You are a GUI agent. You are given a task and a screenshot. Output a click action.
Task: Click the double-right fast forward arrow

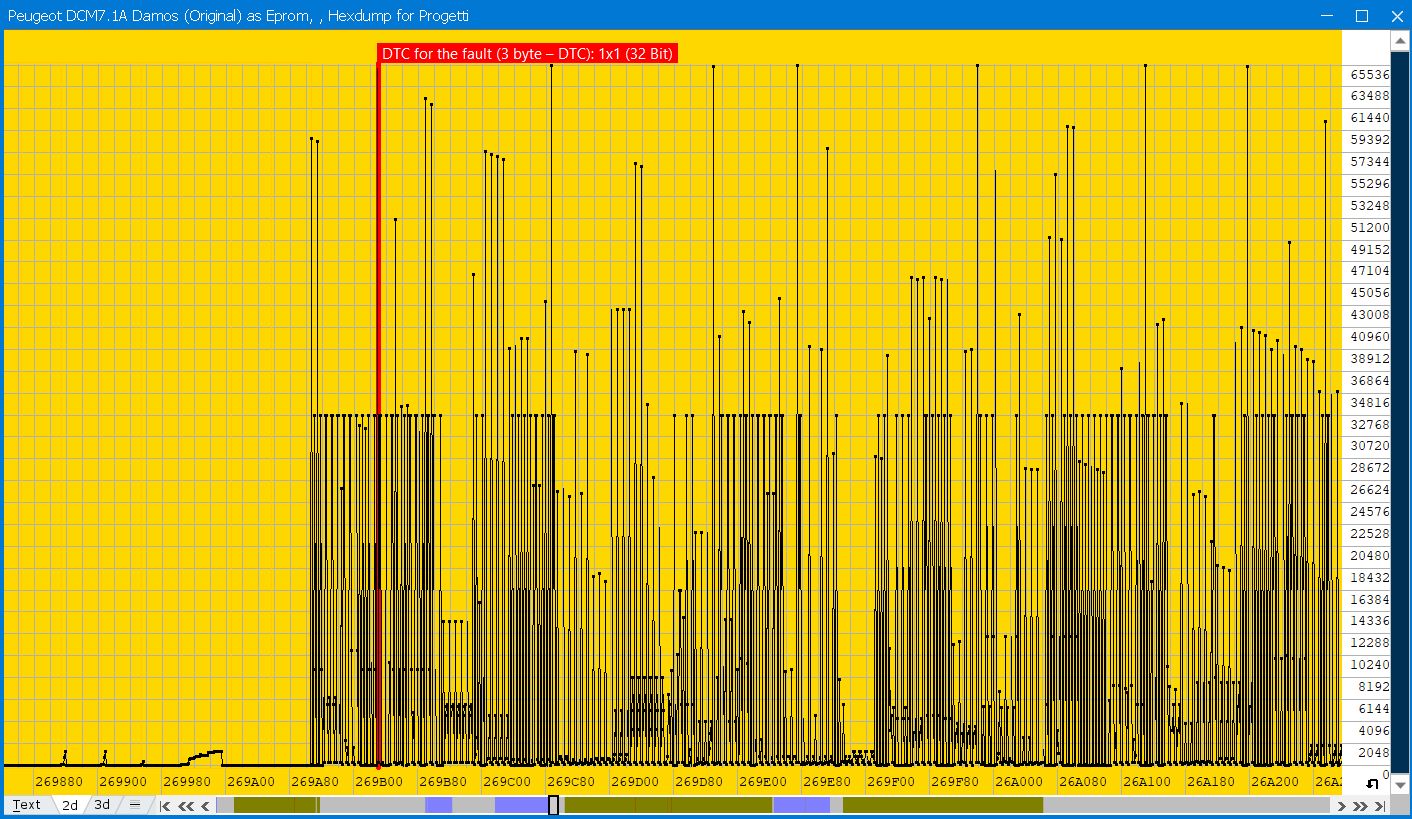coord(1360,806)
